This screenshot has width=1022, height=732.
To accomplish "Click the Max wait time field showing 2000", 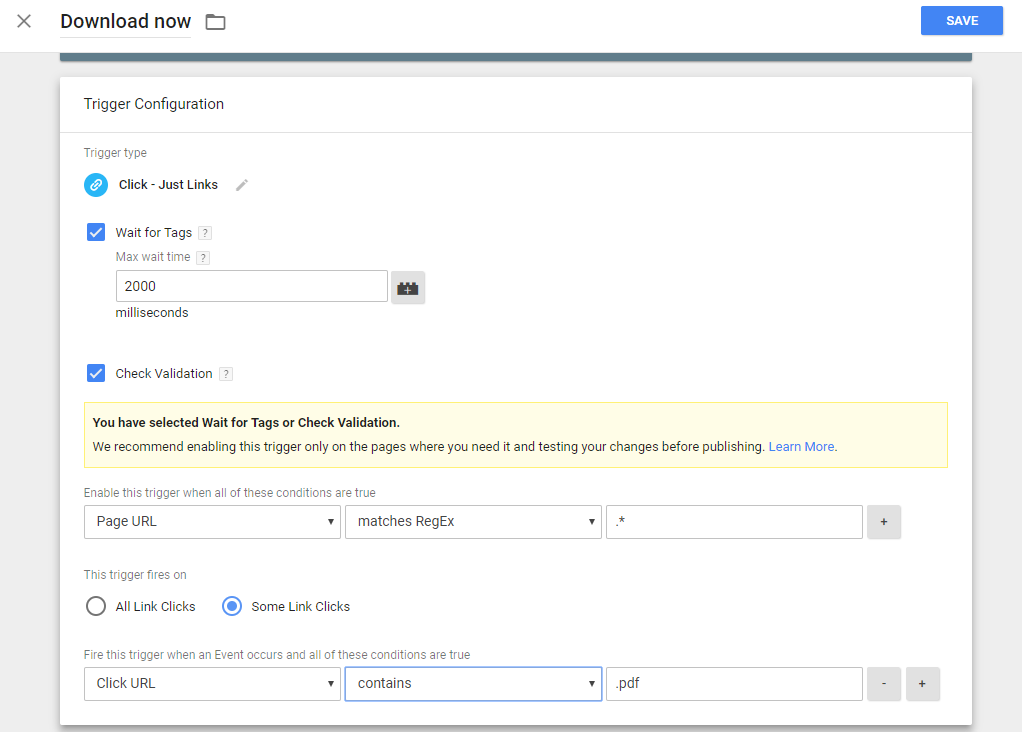I will (252, 286).
